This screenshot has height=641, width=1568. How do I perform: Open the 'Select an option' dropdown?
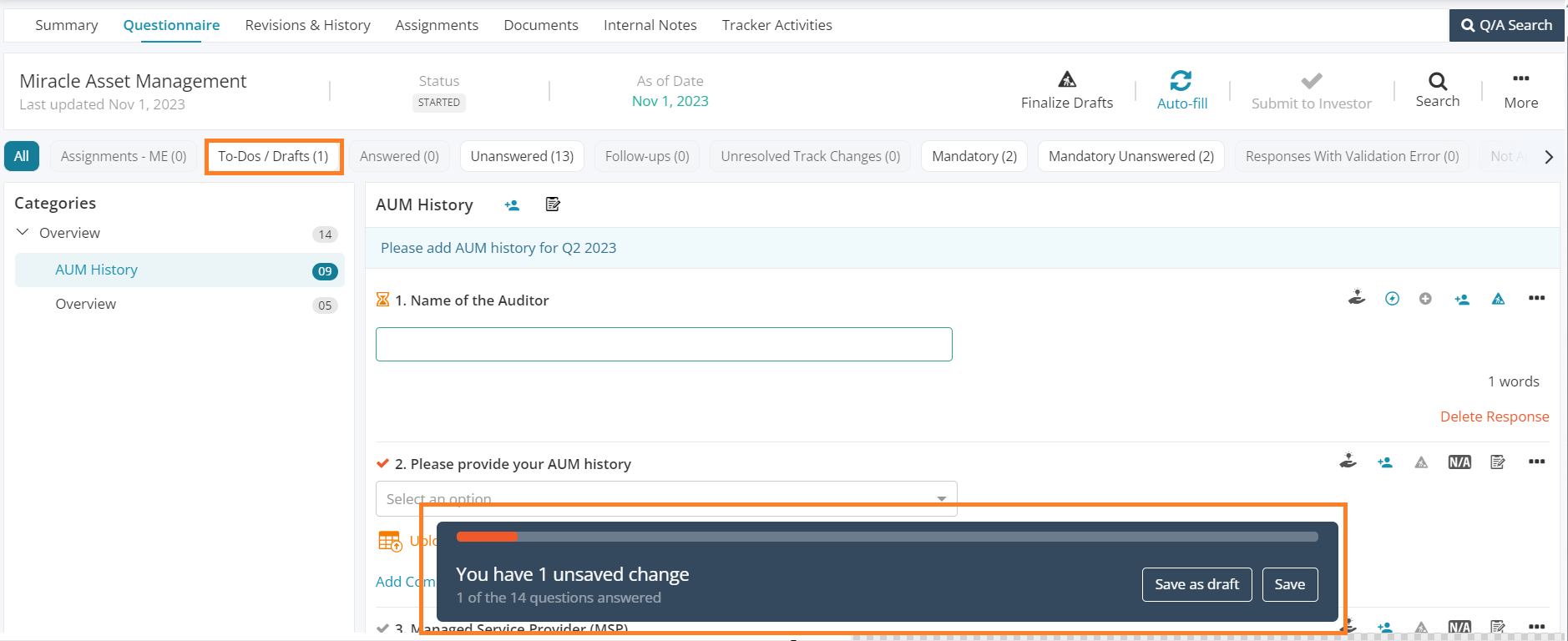coord(666,498)
